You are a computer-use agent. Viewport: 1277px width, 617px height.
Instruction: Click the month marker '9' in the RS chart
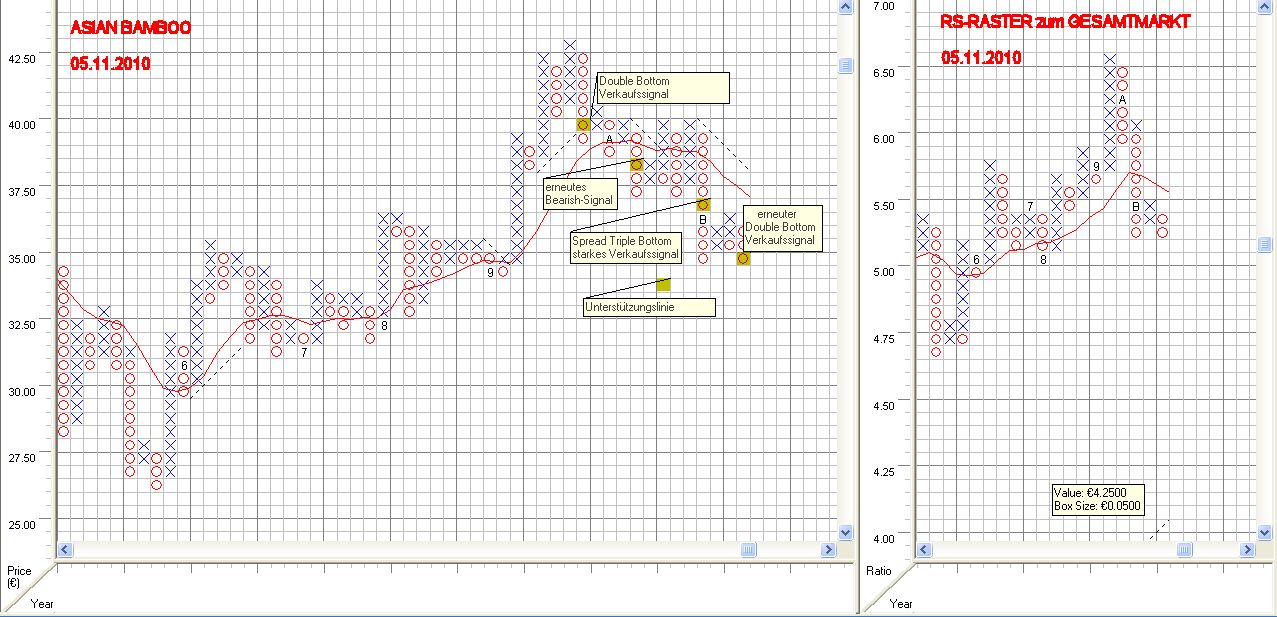point(1096,166)
